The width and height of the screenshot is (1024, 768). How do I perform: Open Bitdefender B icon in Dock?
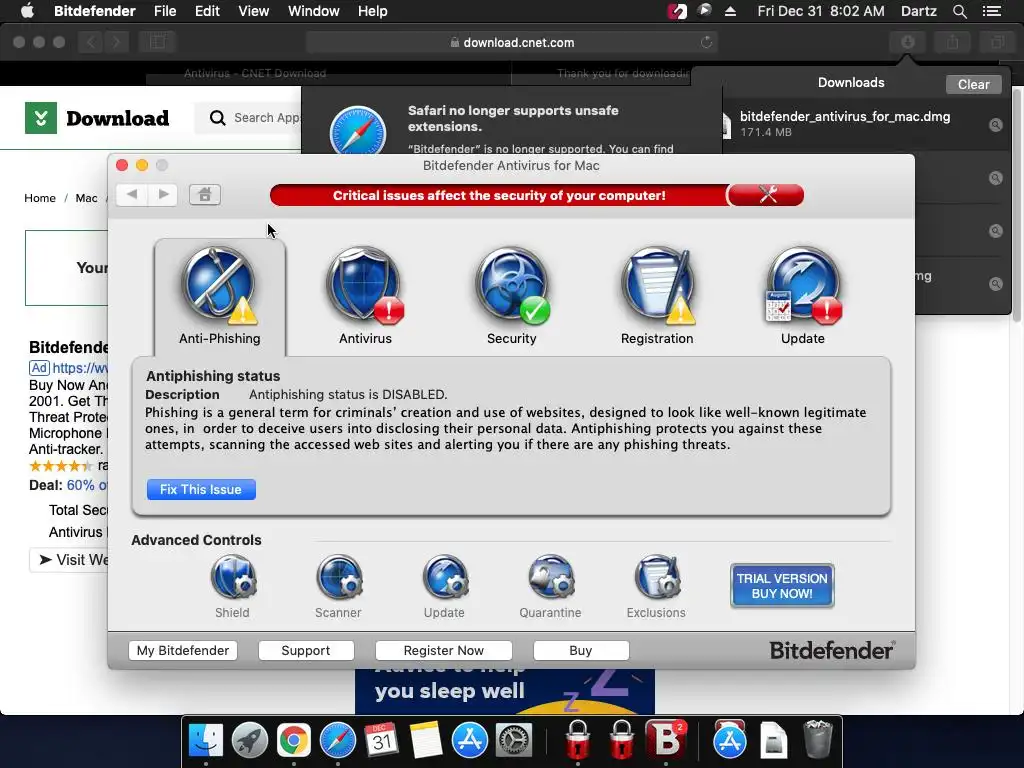(x=665, y=741)
